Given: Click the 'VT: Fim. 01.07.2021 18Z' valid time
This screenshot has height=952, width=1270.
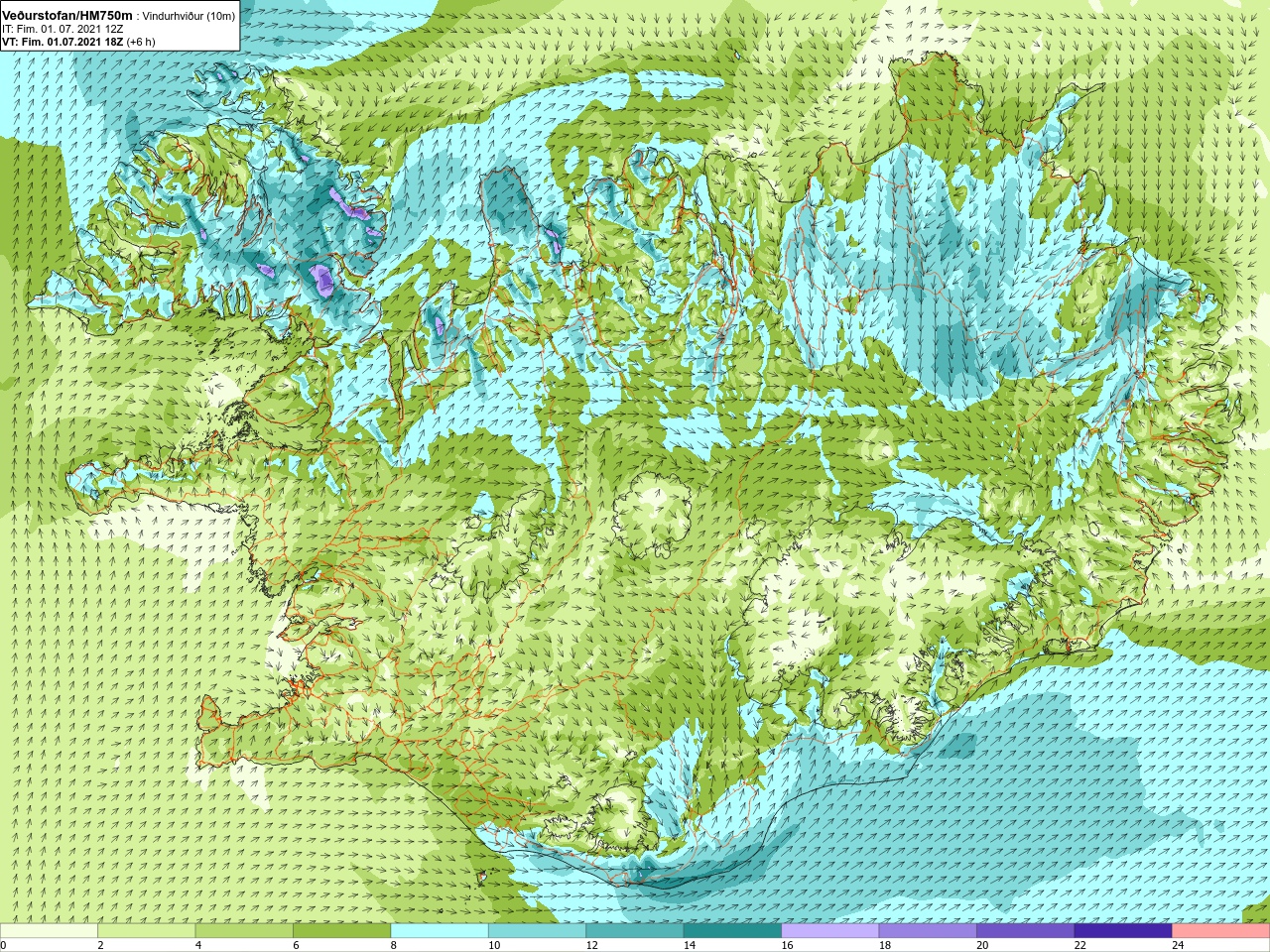Looking at the screenshot, I should coord(63,42).
